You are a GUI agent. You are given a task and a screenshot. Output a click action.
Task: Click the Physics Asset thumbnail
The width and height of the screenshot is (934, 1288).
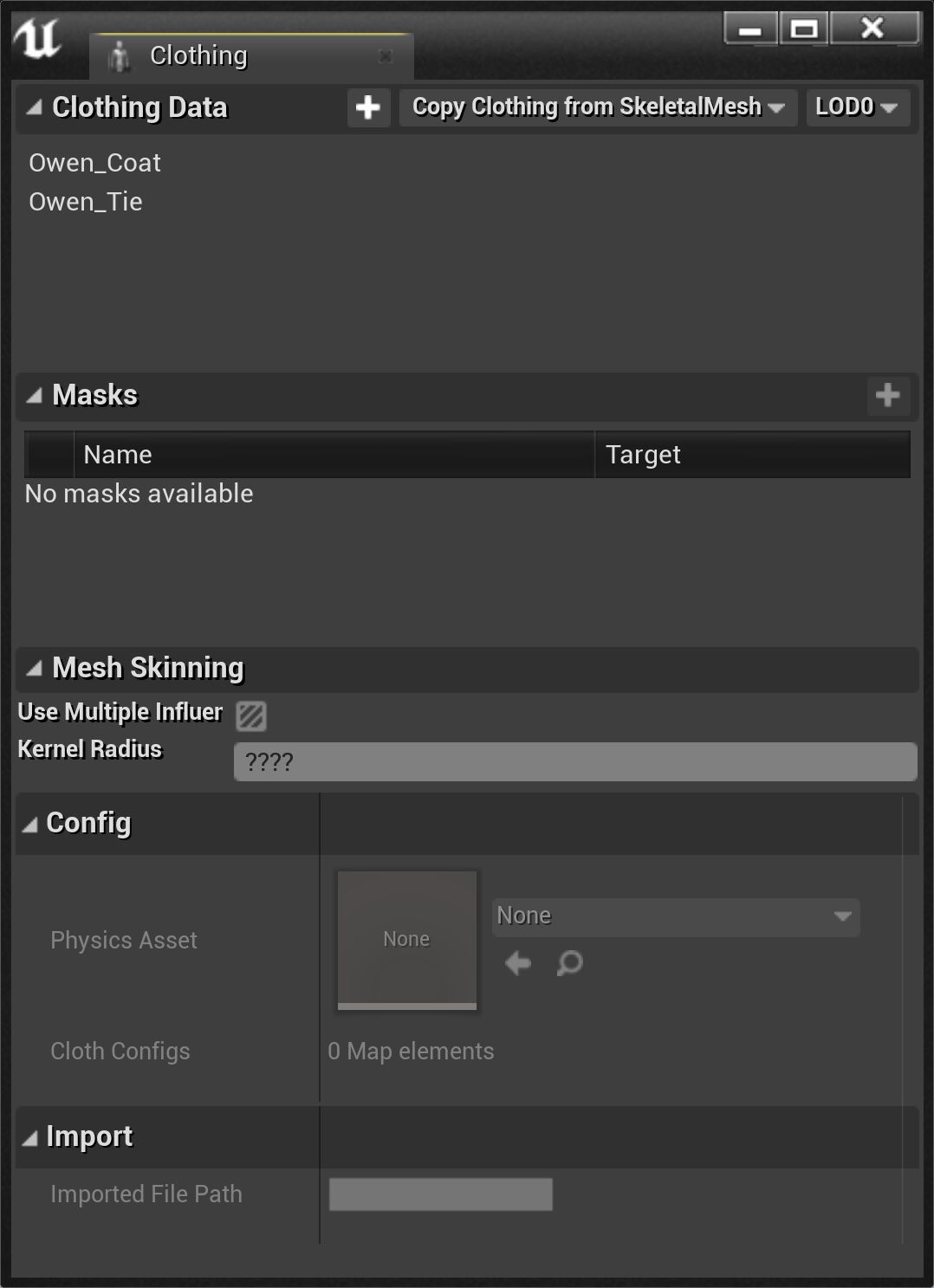click(x=407, y=940)
